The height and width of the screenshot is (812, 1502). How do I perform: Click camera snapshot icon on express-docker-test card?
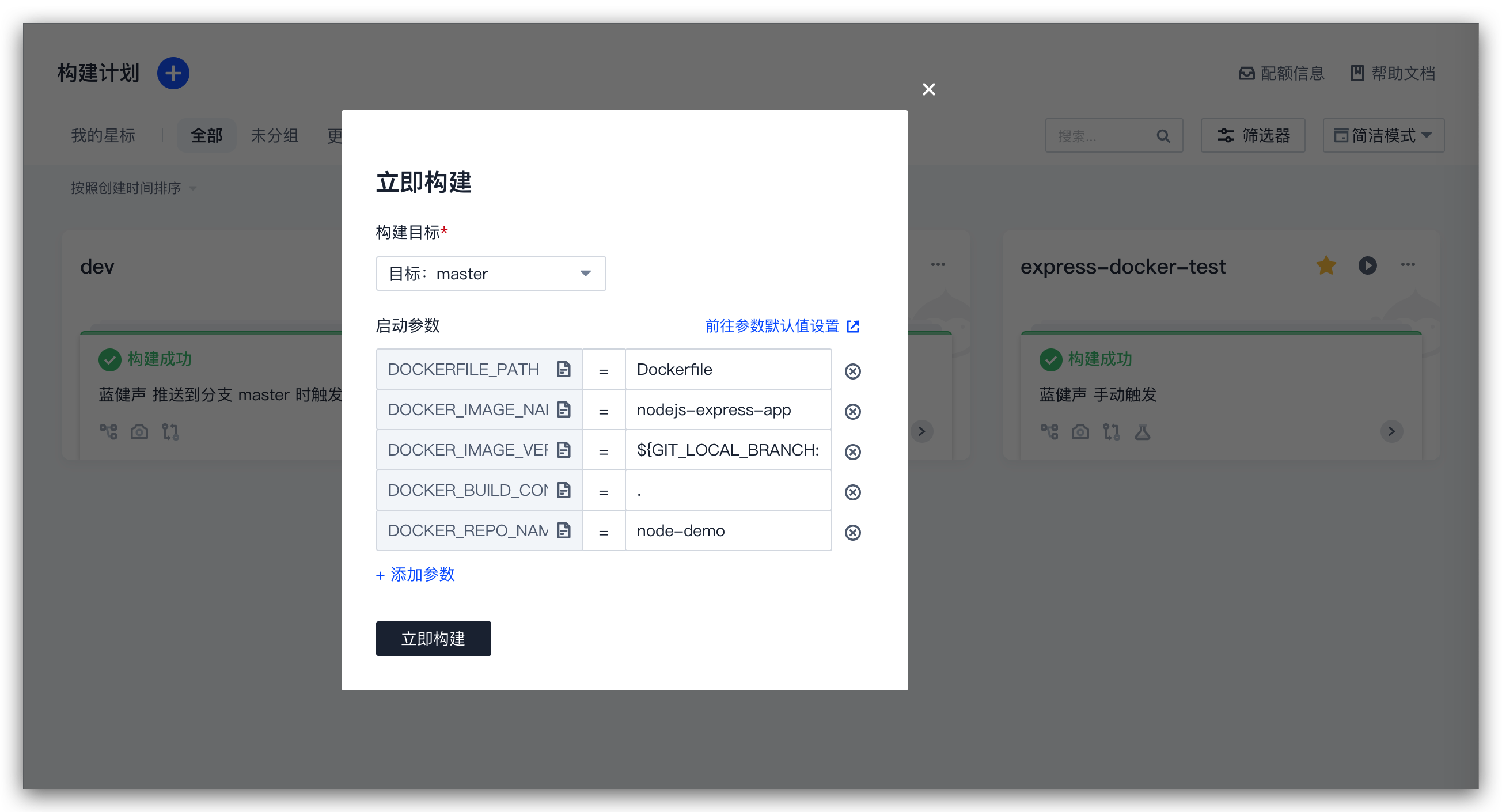(1080, 431)
